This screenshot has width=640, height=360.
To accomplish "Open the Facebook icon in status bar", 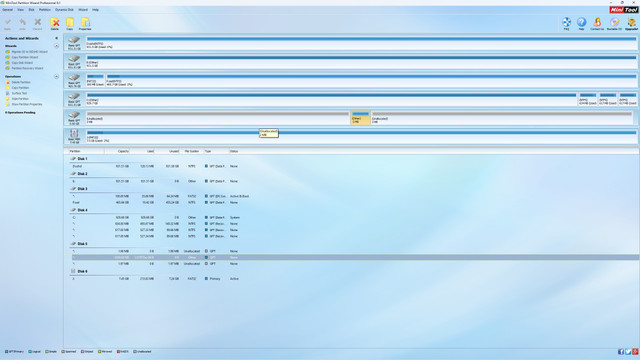I will point(621,352).
